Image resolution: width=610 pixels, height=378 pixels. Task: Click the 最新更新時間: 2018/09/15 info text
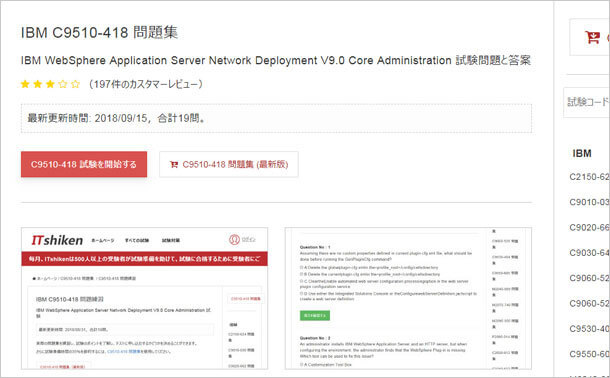coord(116,118)
